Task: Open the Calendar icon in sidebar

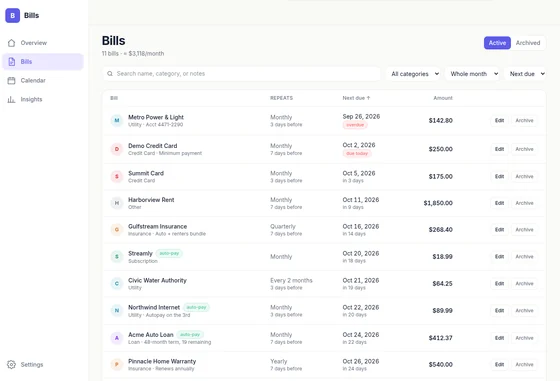Action: coord(11,80)
